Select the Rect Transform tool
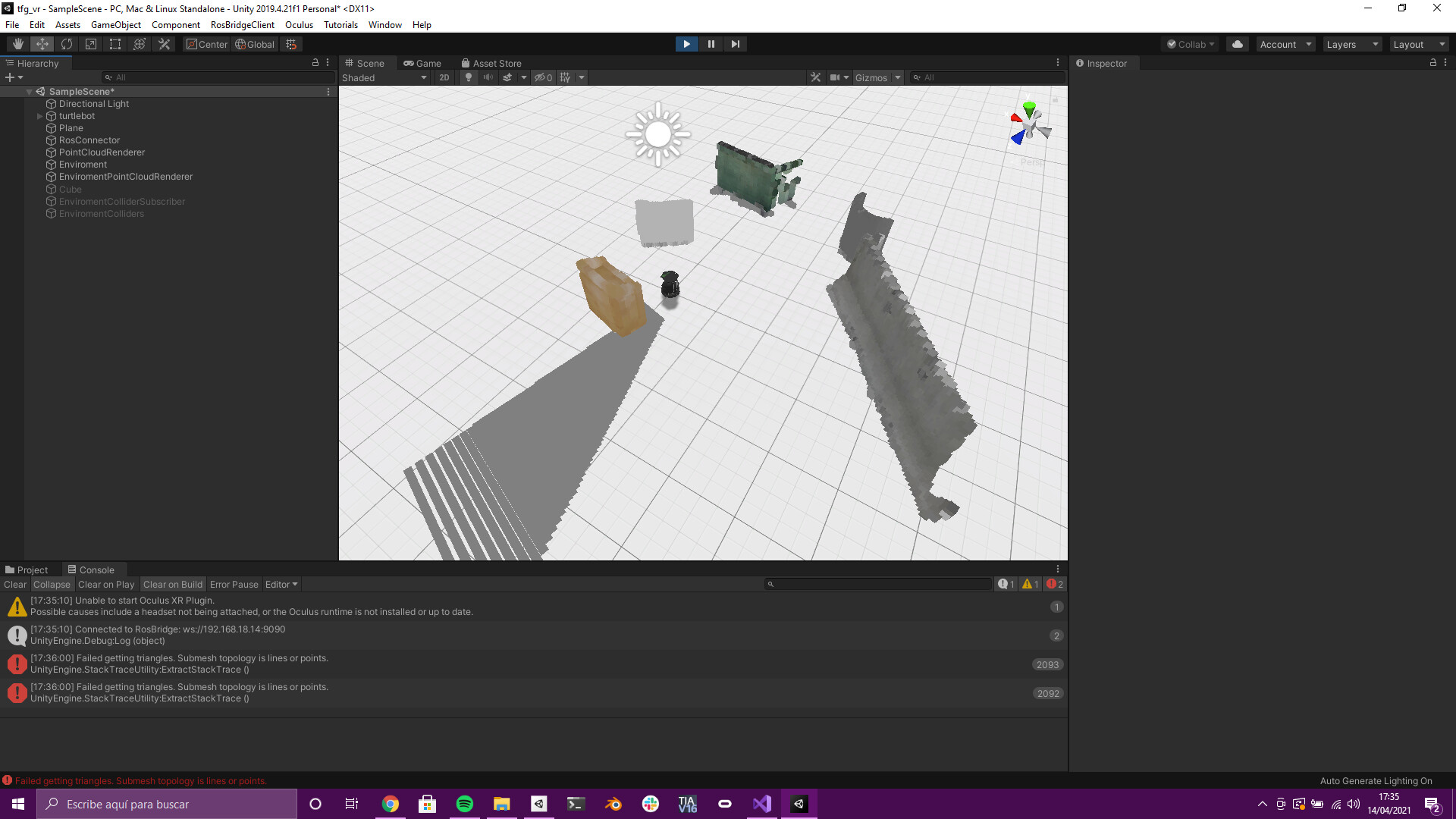The width and height of the screenshot is (1456, 819). point(115,44)
